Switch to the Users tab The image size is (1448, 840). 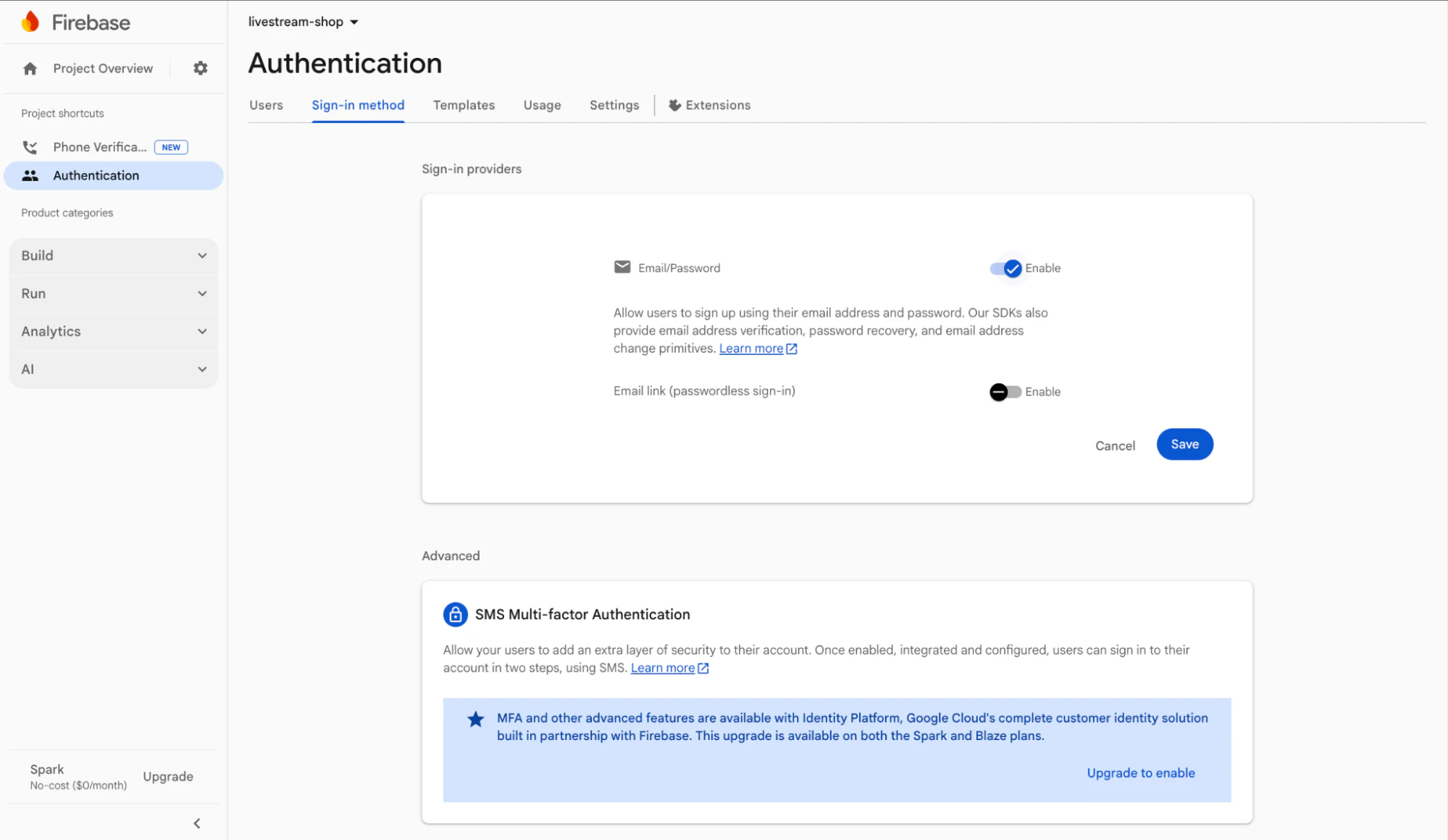coord(266,105)
